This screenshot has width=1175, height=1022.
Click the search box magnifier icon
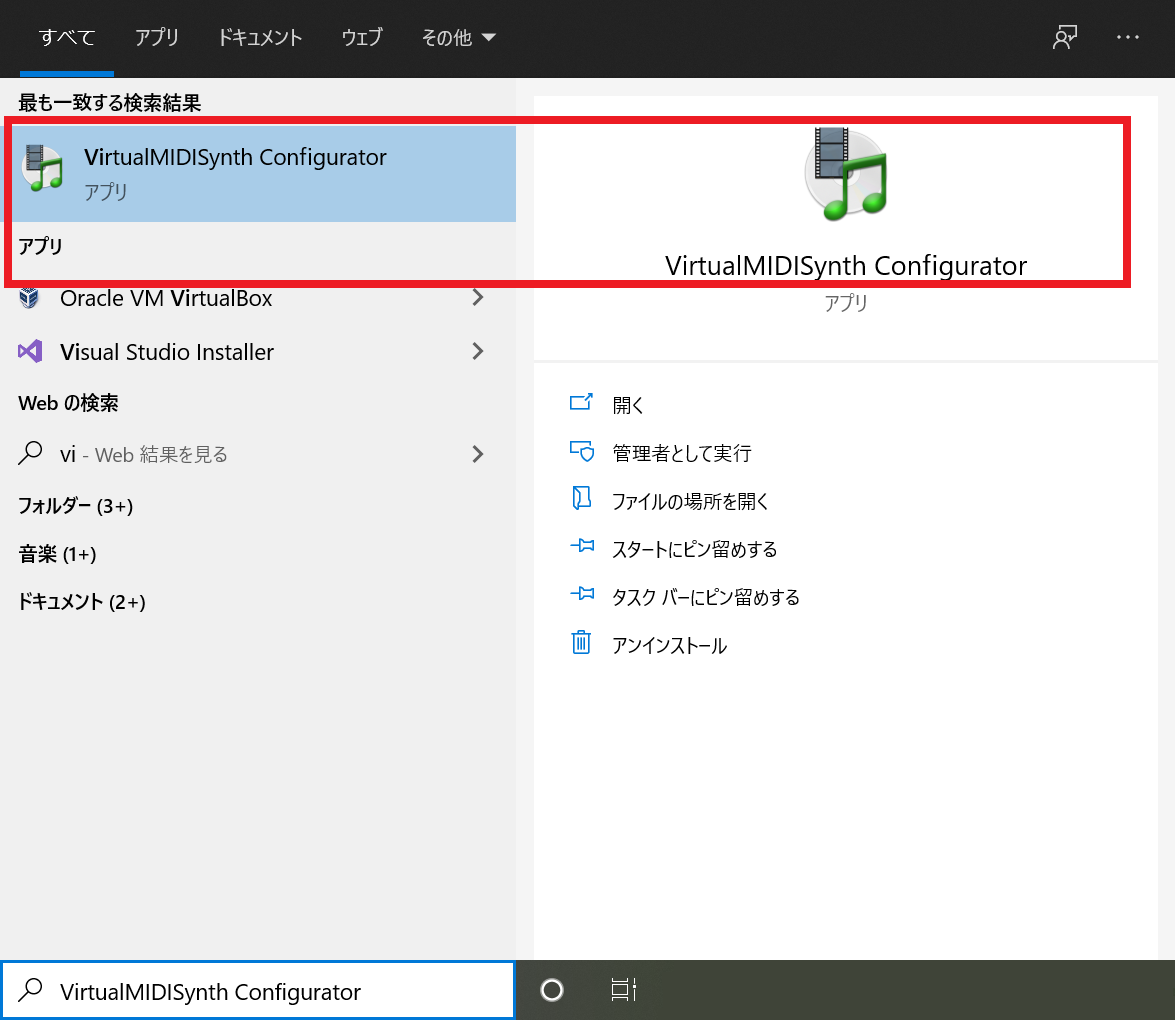[x=31, y=991]
